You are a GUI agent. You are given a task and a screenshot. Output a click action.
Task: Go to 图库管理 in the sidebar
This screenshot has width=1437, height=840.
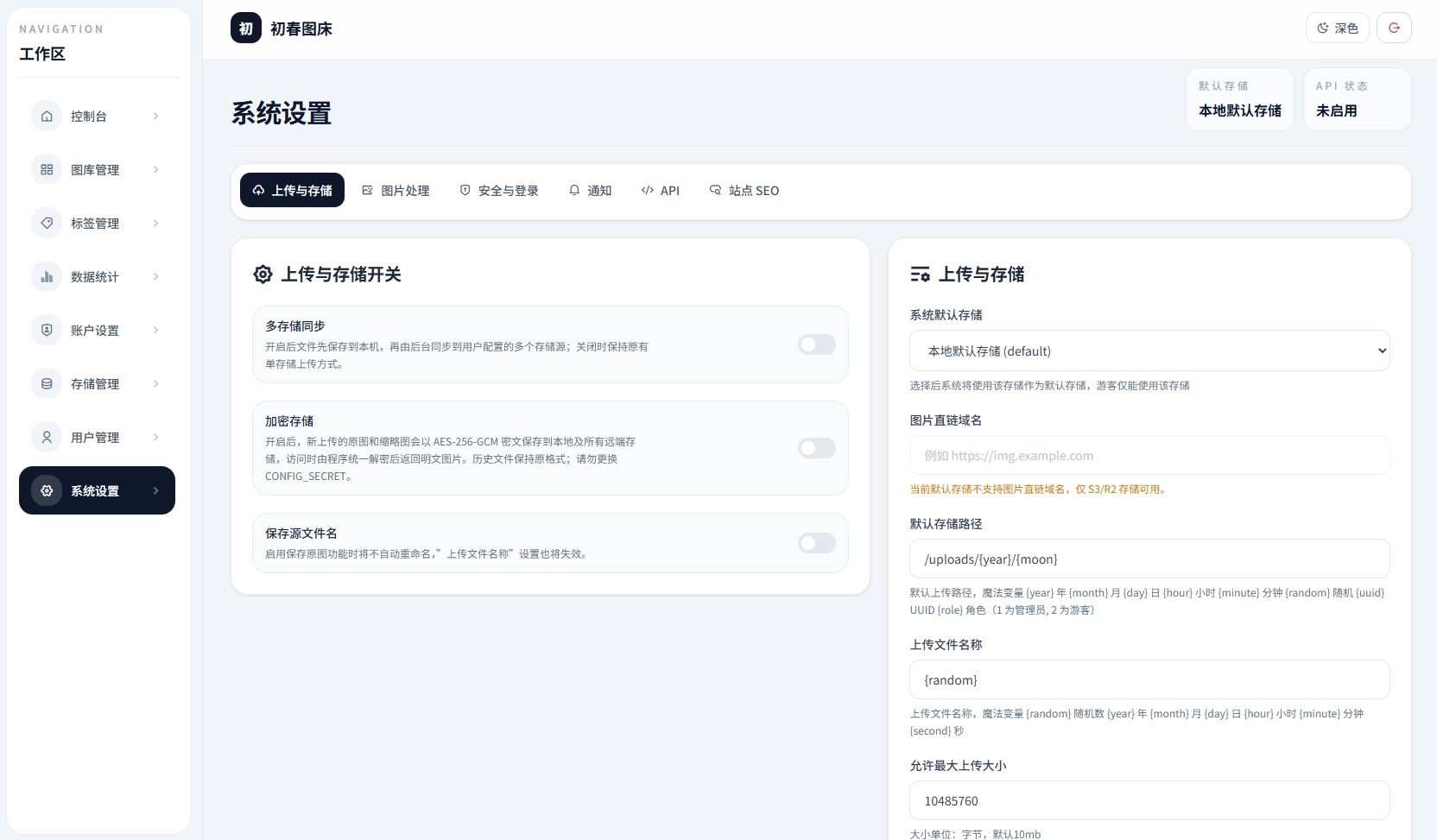point(97,169)
